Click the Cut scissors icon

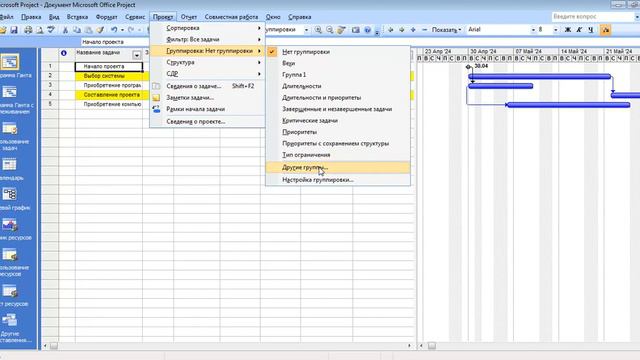(65, 30)
